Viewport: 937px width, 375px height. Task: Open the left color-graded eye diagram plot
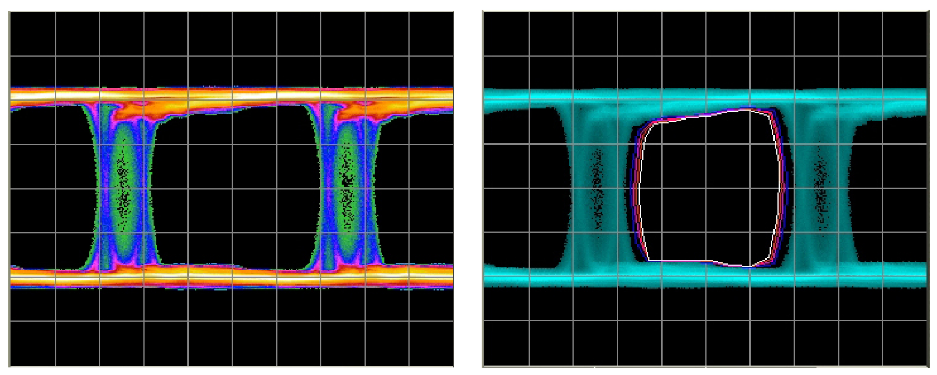pyautogui.click(x=231, y=188)
